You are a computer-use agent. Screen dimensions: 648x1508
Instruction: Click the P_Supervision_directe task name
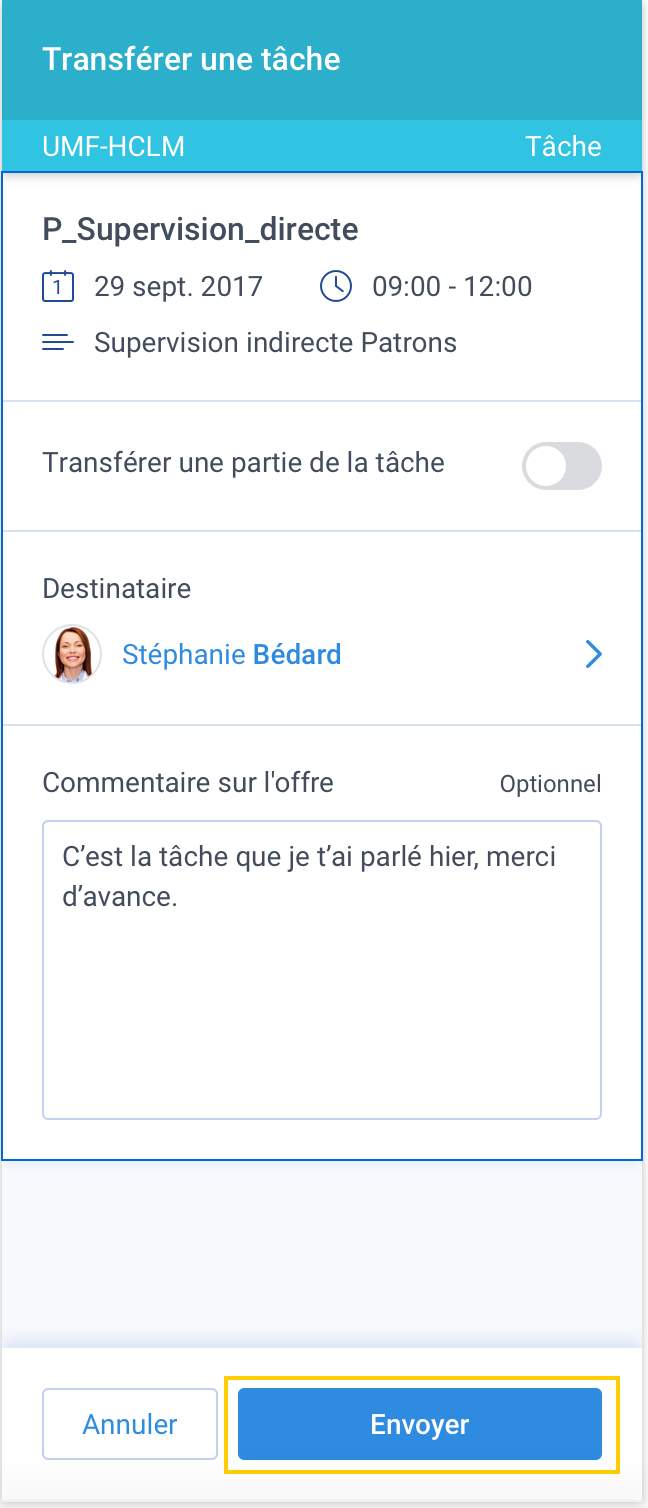[200, 230]
